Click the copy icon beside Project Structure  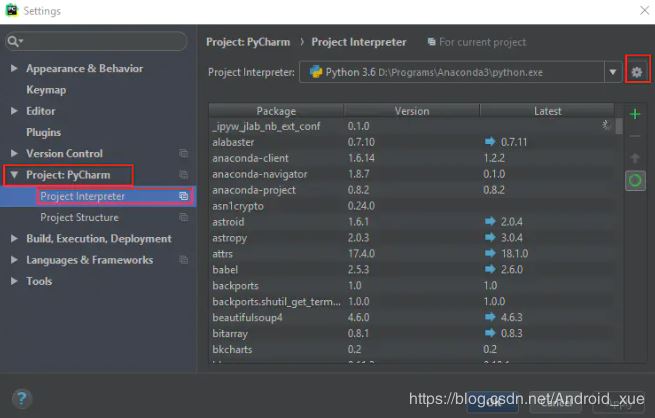(183, 217)
